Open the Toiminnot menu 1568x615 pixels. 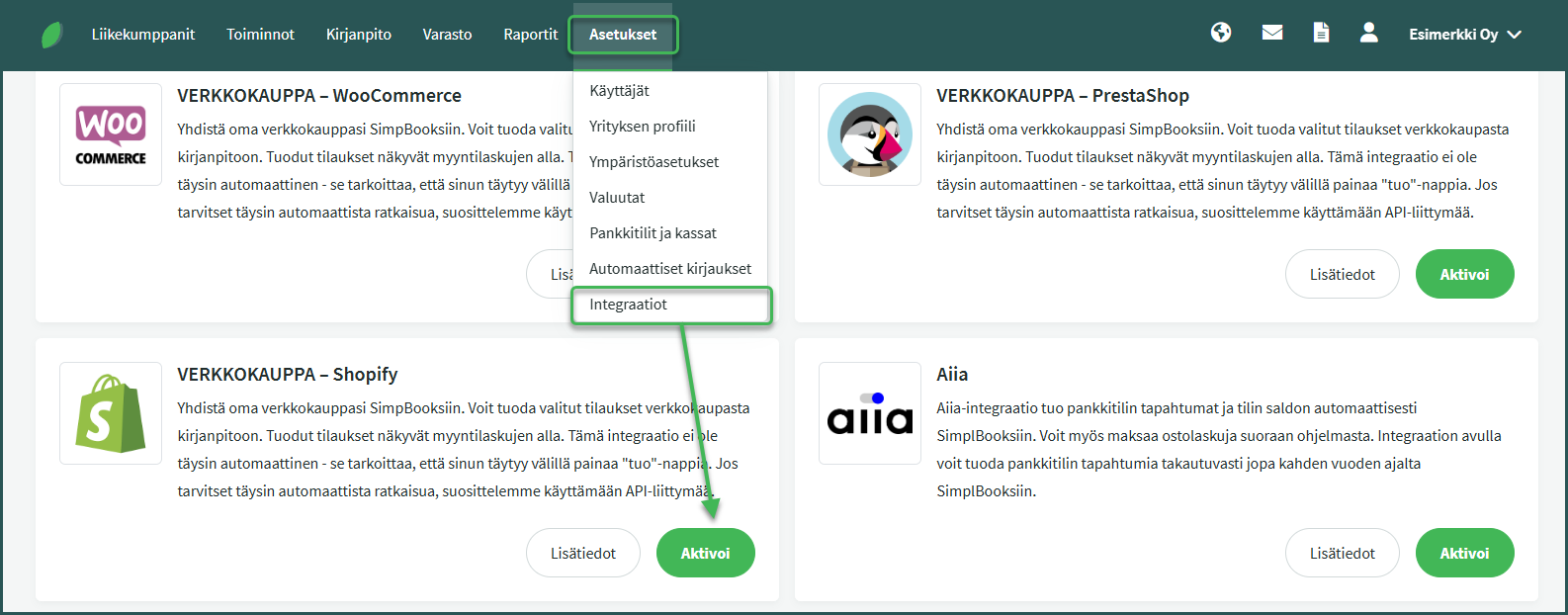[260, 35]
